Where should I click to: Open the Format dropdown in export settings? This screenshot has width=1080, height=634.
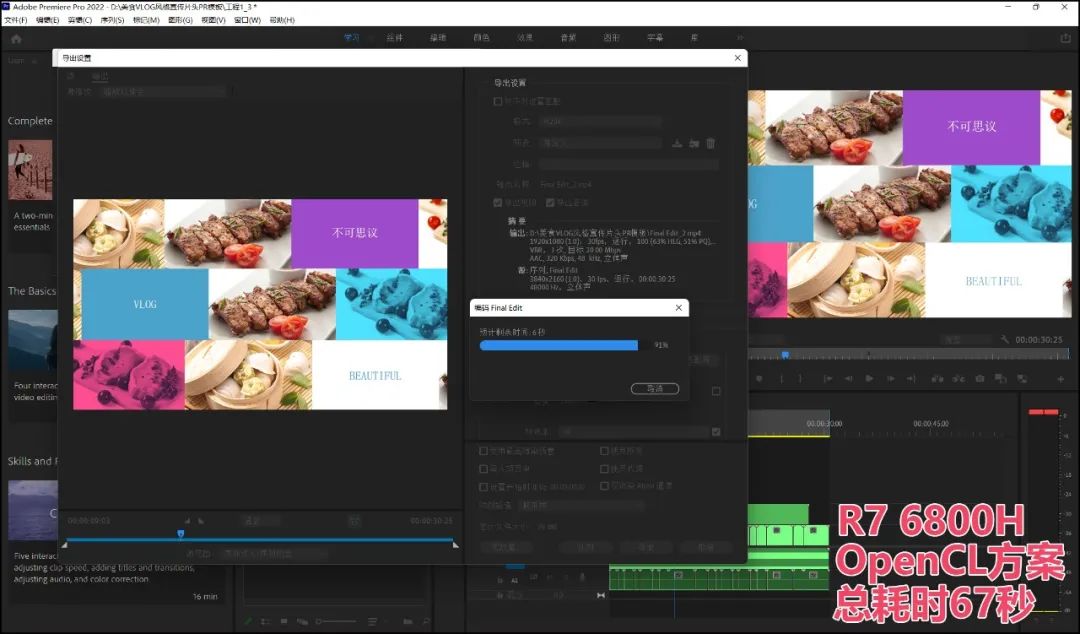[x=599, y=121]
